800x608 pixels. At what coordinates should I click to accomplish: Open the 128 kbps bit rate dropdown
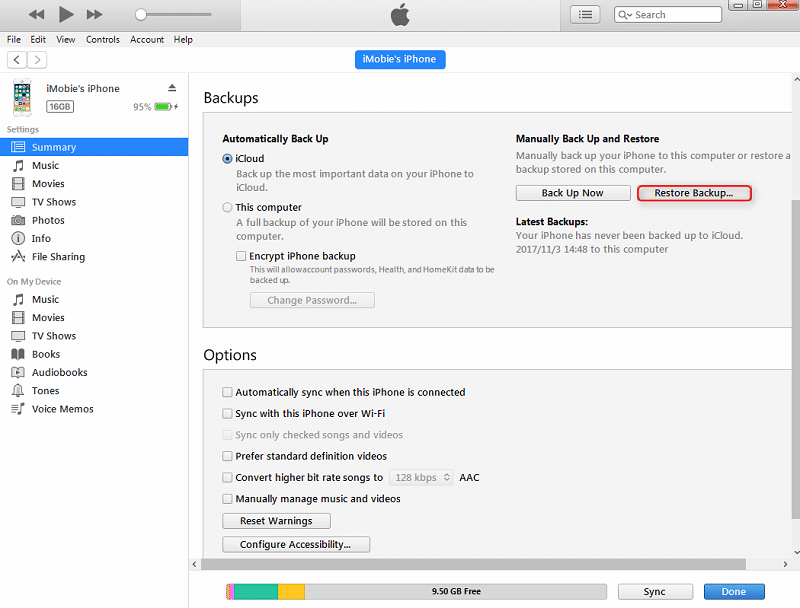[421, 477]
